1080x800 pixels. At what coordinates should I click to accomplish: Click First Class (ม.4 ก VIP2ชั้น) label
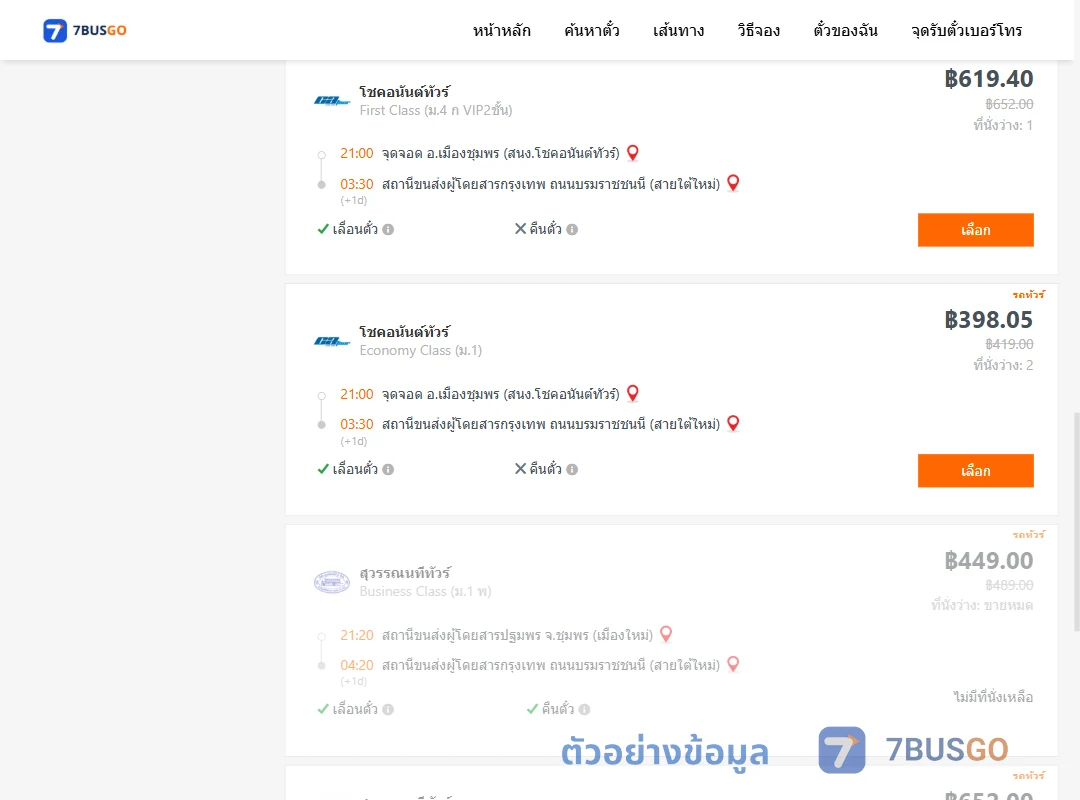(436, 110)
